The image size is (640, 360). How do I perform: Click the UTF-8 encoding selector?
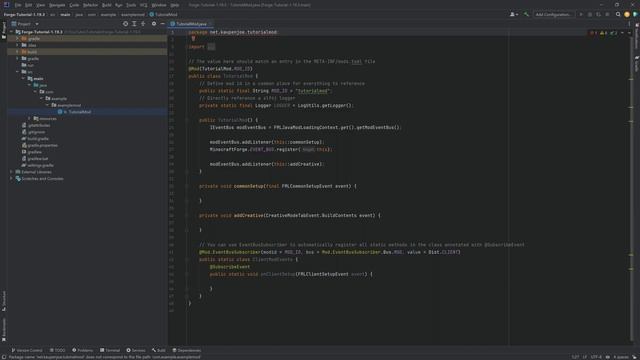[596, 357]
